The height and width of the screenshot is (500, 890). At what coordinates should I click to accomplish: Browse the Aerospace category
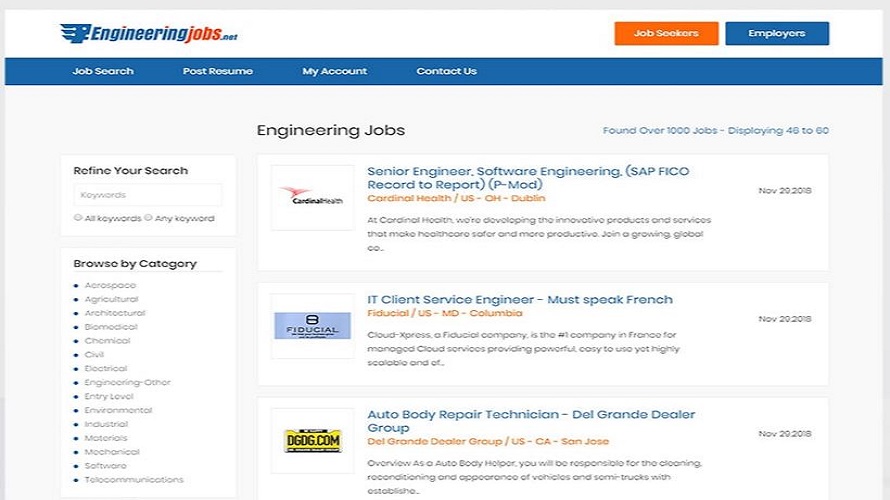(110, 285)
